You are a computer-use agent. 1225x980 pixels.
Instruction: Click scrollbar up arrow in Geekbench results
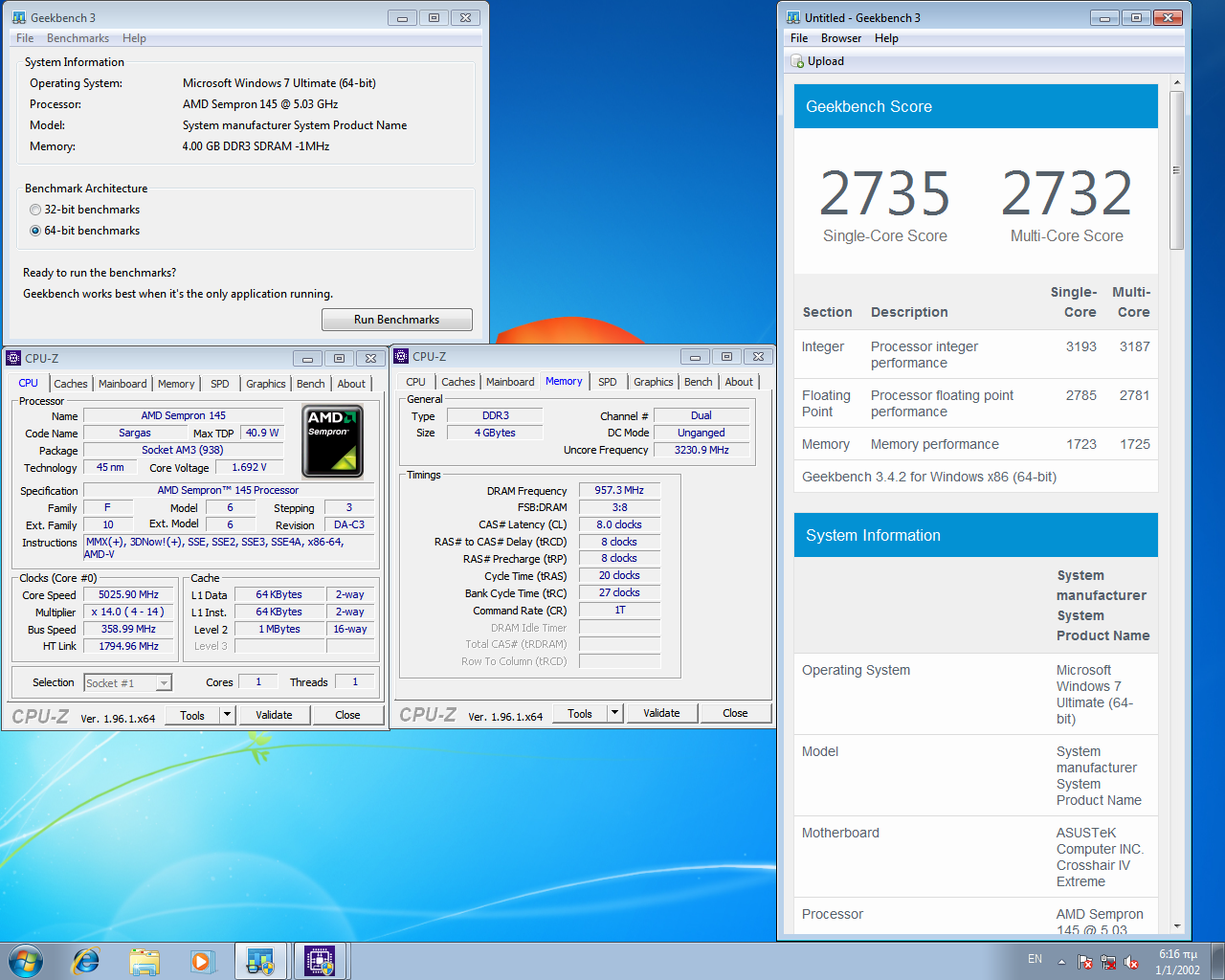coord(1177,84)
